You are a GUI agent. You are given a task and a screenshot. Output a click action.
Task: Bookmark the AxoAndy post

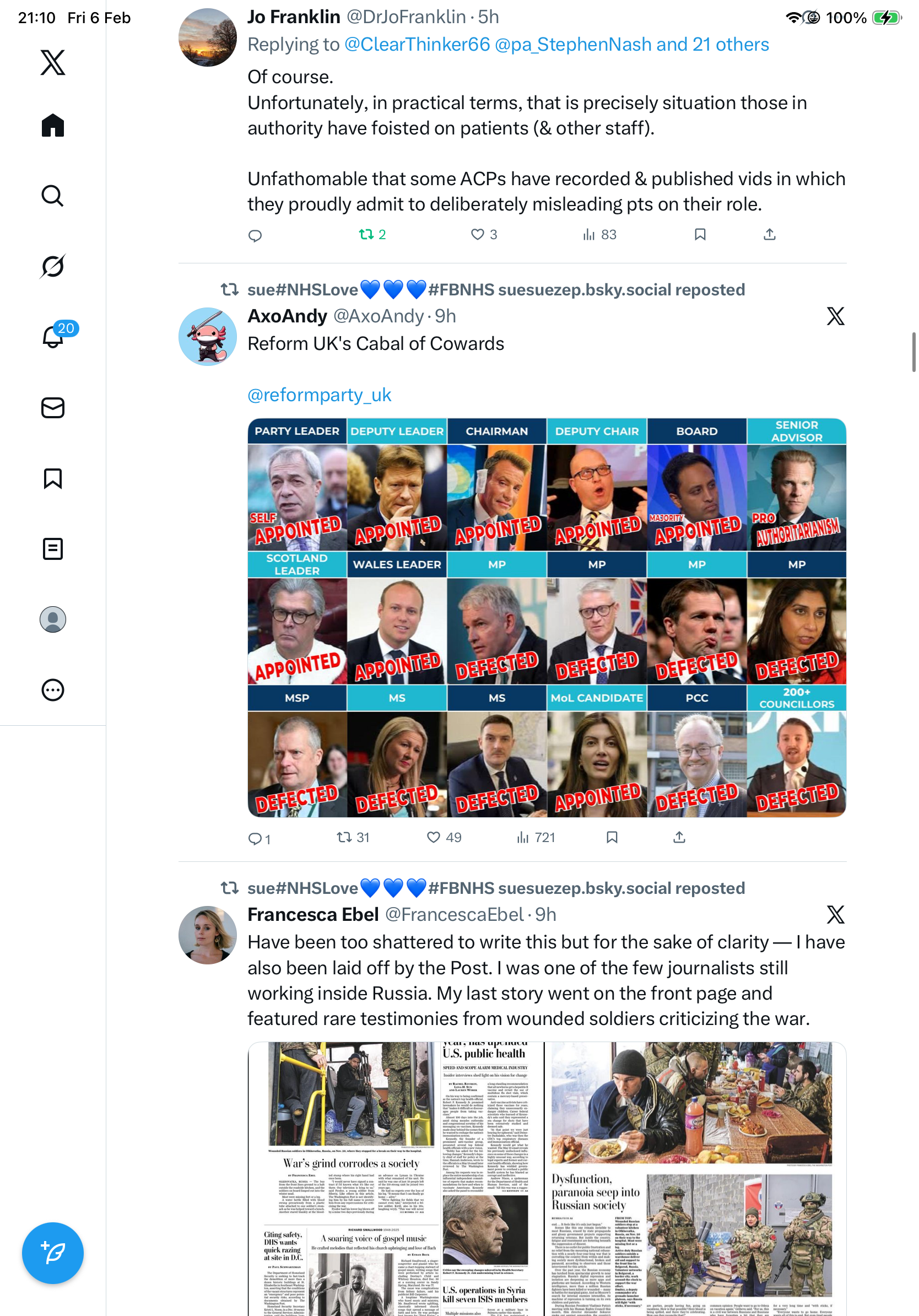[612, 838]
